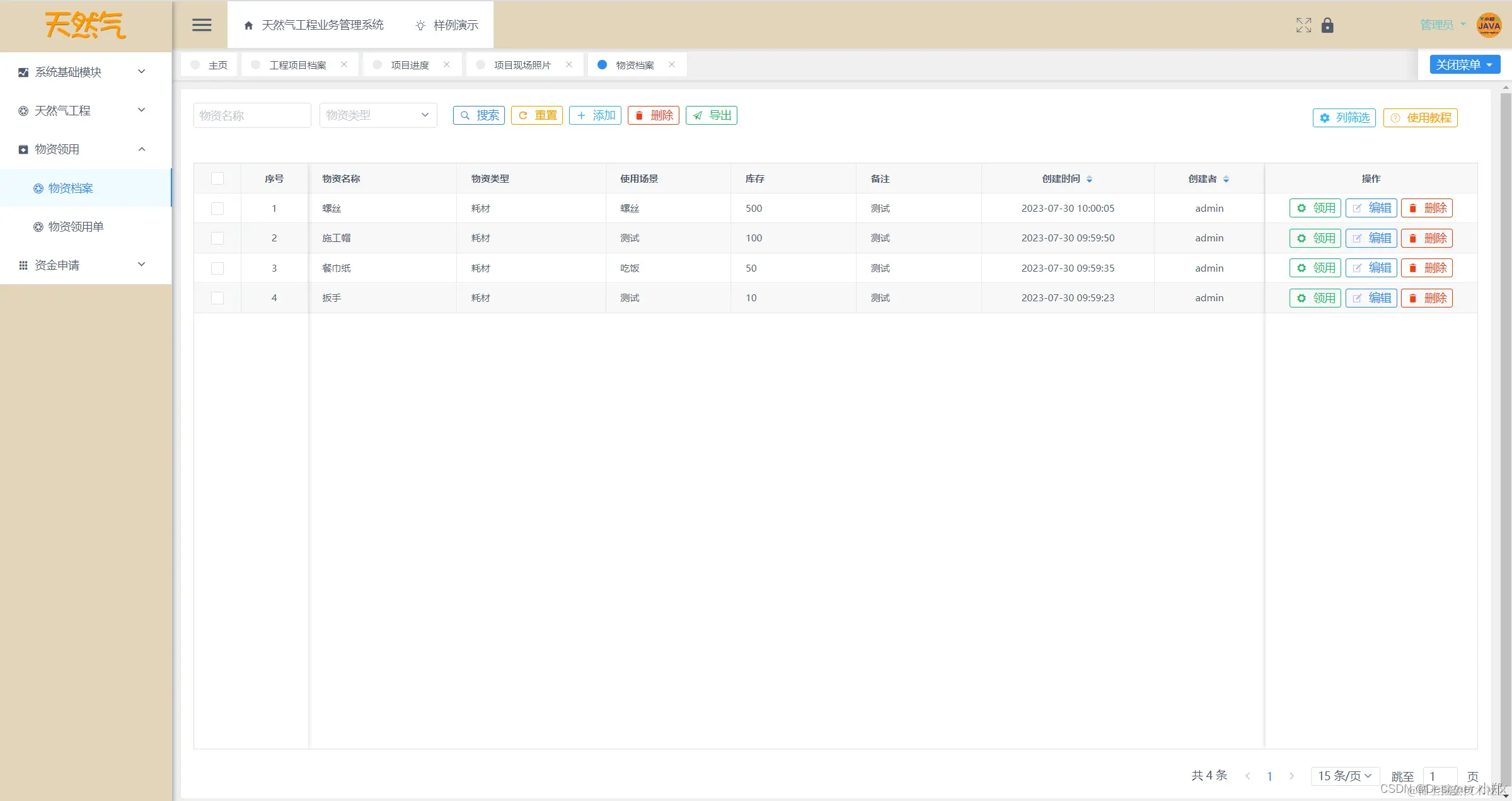
Task: Click the 物资名称 search input field
Action: (251, 115)
